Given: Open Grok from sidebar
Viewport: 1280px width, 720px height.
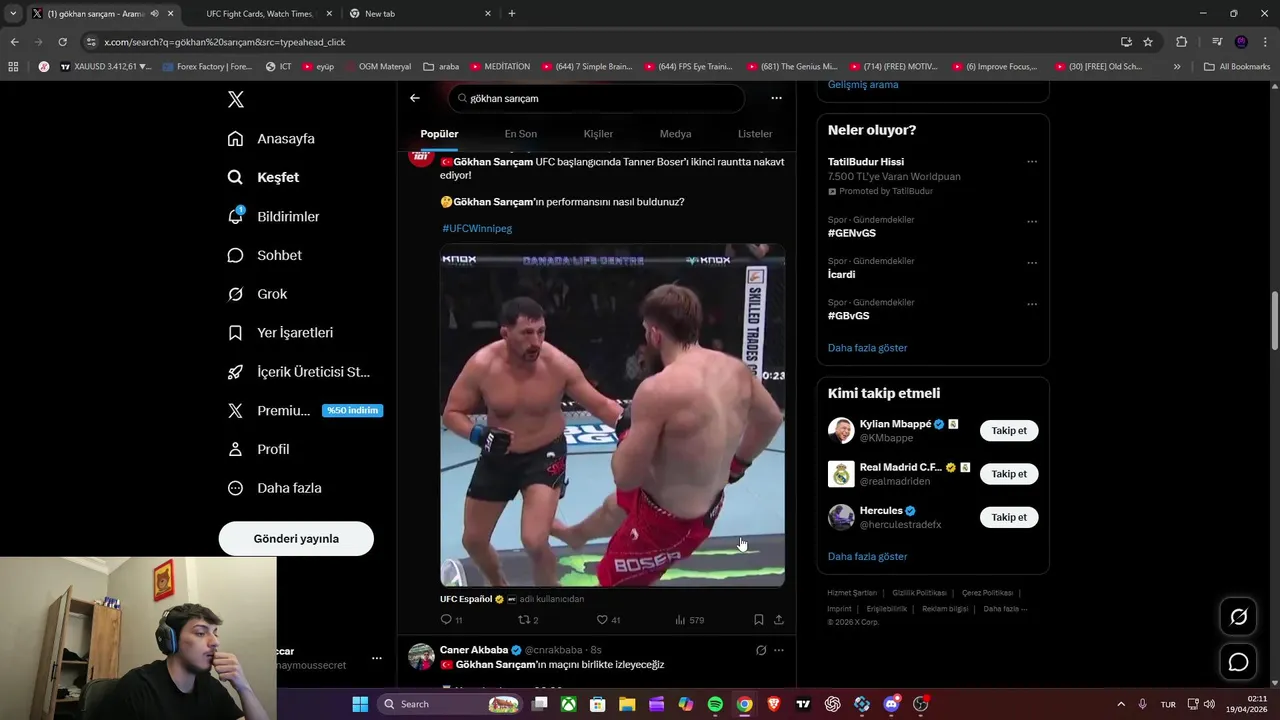Looking at the screenshot, I should coord(257,294).
